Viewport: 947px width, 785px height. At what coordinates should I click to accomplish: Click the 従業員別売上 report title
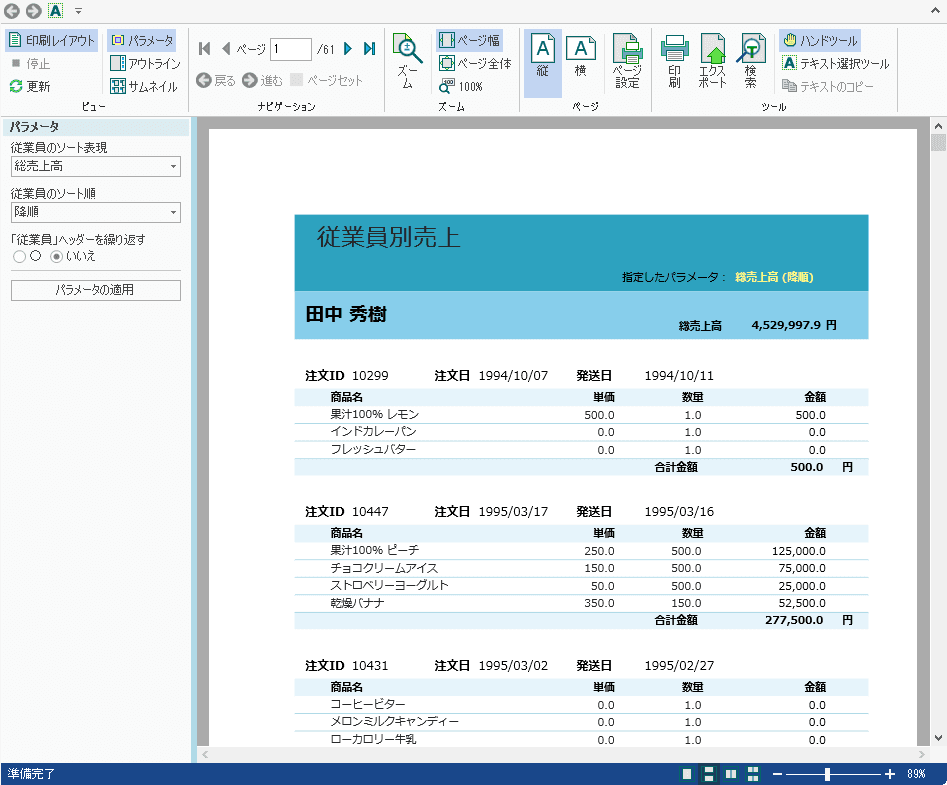(389, 237)
